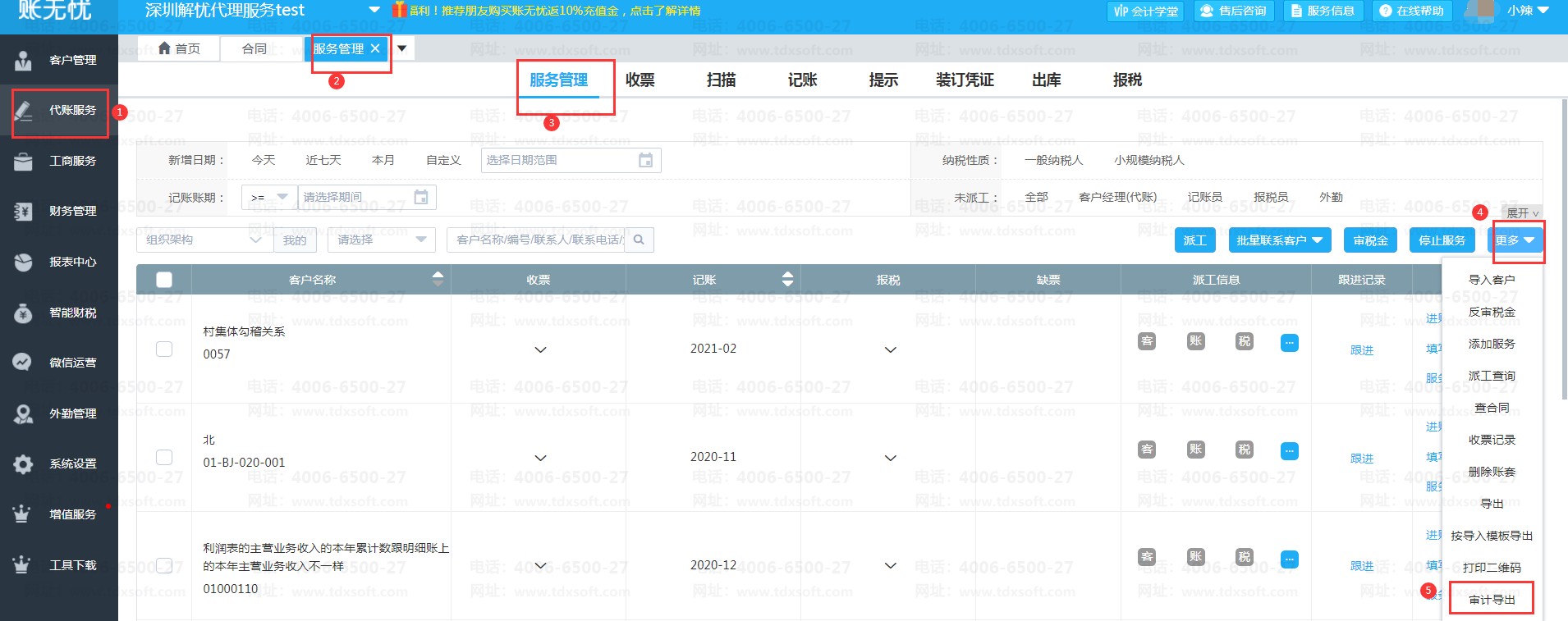
Task: Open the 批量联系客户 dropdown
Action: click(x=1279, y=240)
